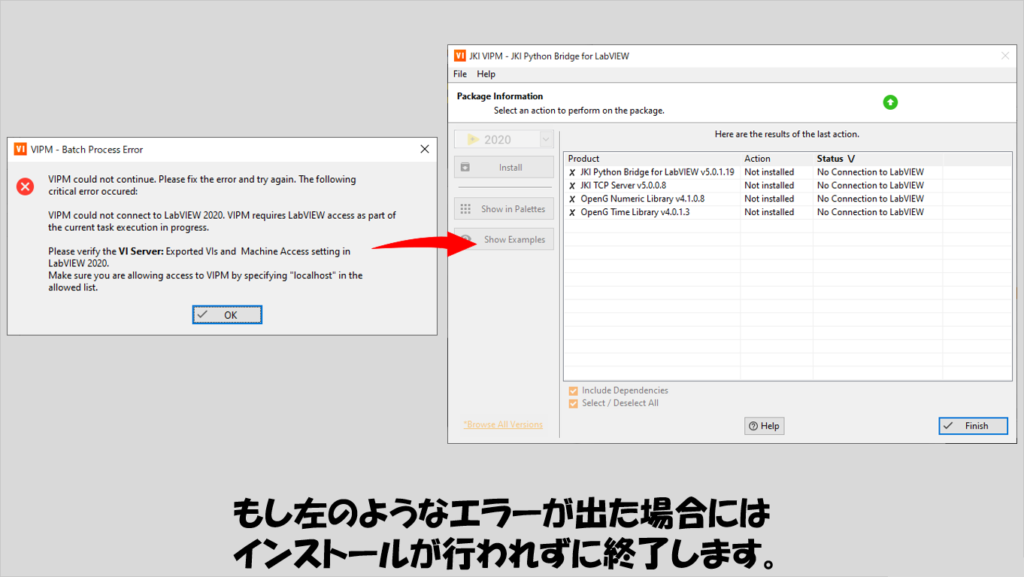Screen dimensions: 1024x577
Task: Open the Help menu
Action: pos(486,74)
